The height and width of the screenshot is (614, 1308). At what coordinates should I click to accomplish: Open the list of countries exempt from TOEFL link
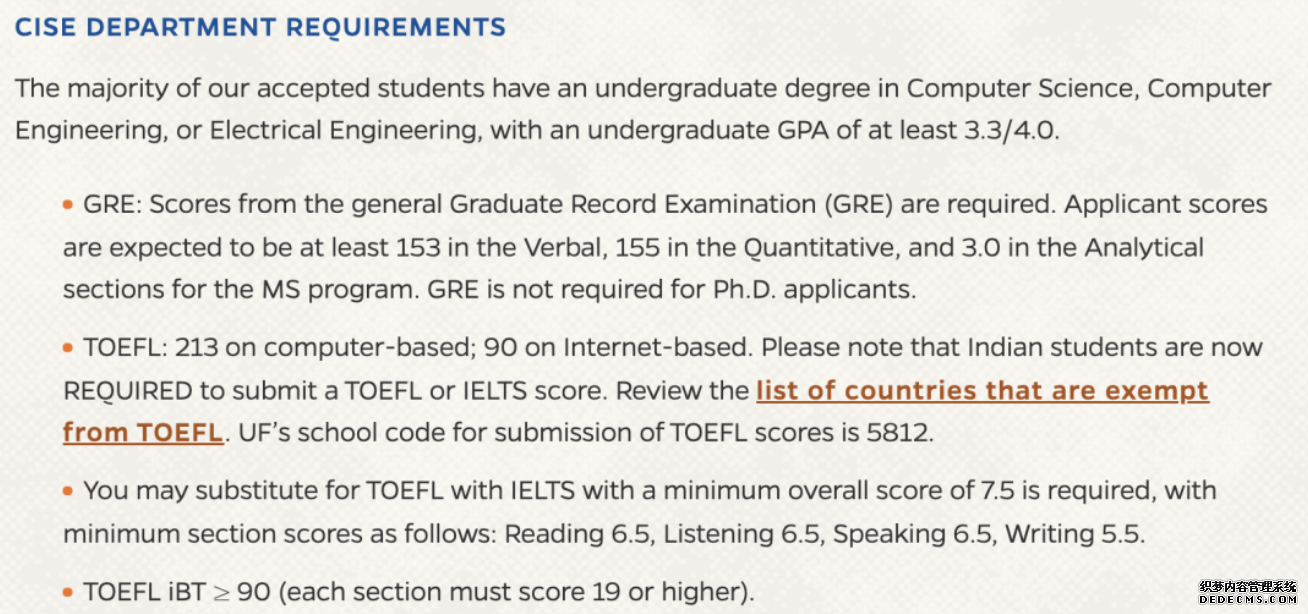982,391
